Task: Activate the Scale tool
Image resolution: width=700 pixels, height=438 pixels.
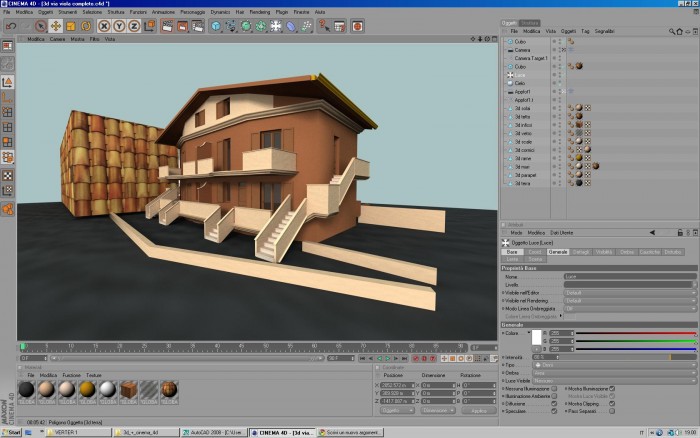Action: (x=71, y=26)
